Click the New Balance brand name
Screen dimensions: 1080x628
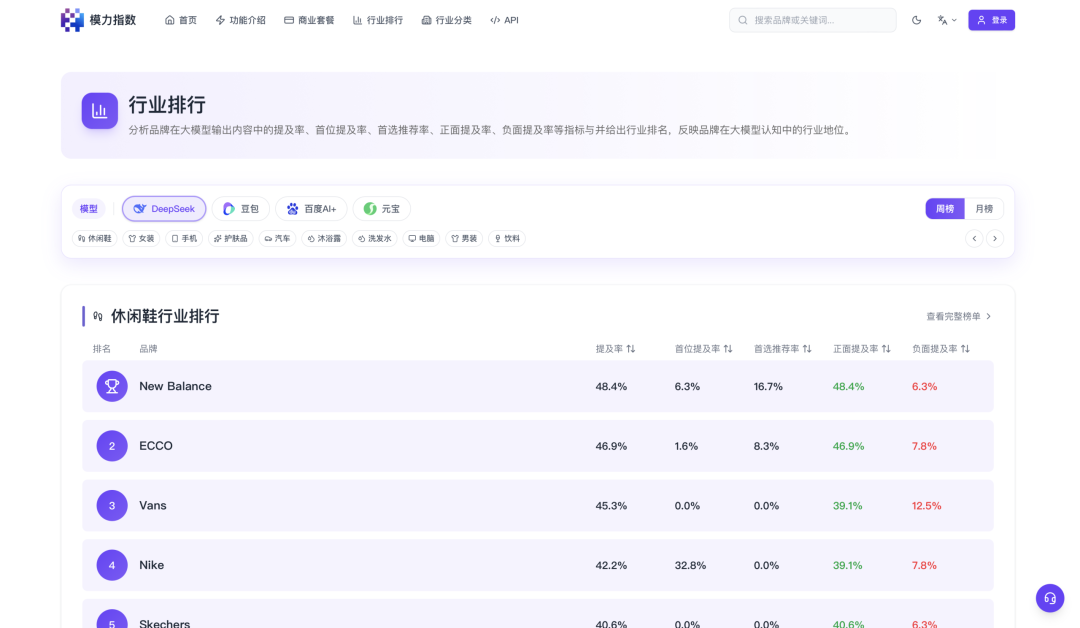[x=175, y=386]
